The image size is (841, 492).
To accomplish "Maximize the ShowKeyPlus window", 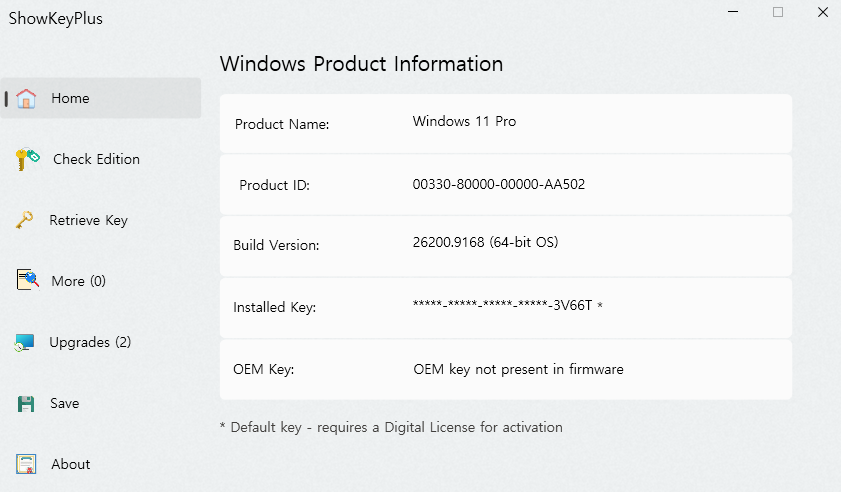I will pos(778,12).
